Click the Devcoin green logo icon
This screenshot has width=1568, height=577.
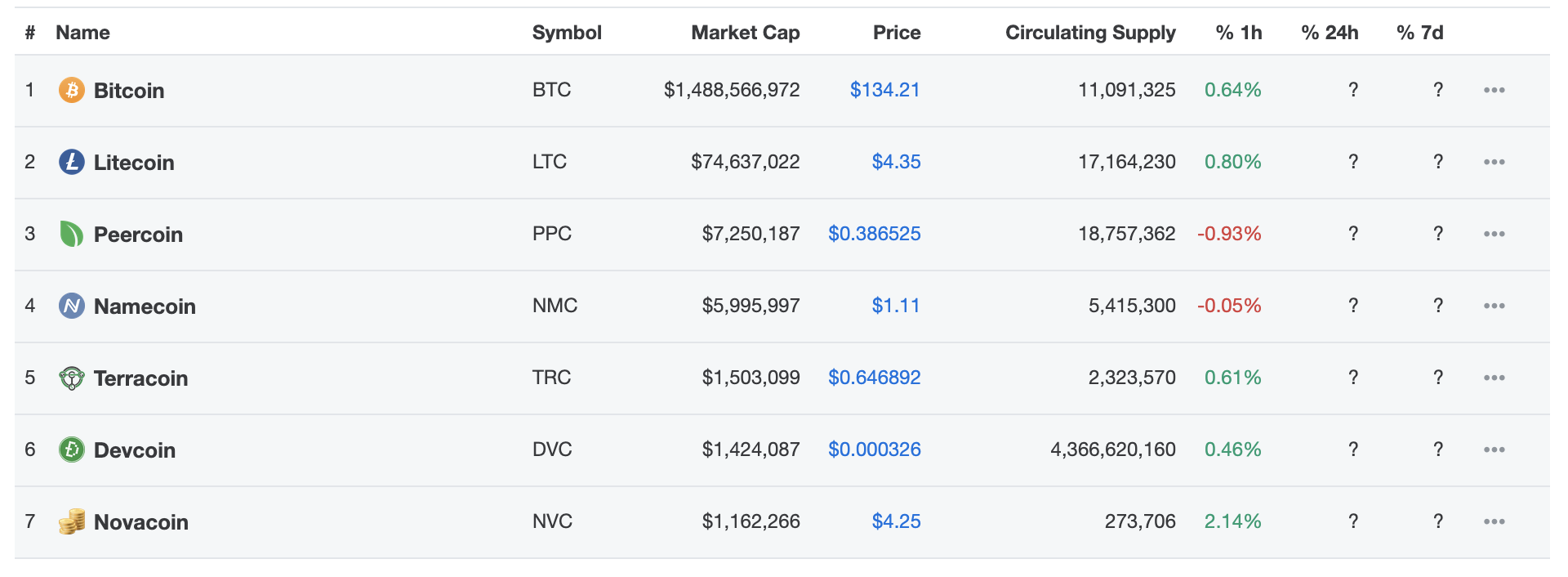point(72,450)
